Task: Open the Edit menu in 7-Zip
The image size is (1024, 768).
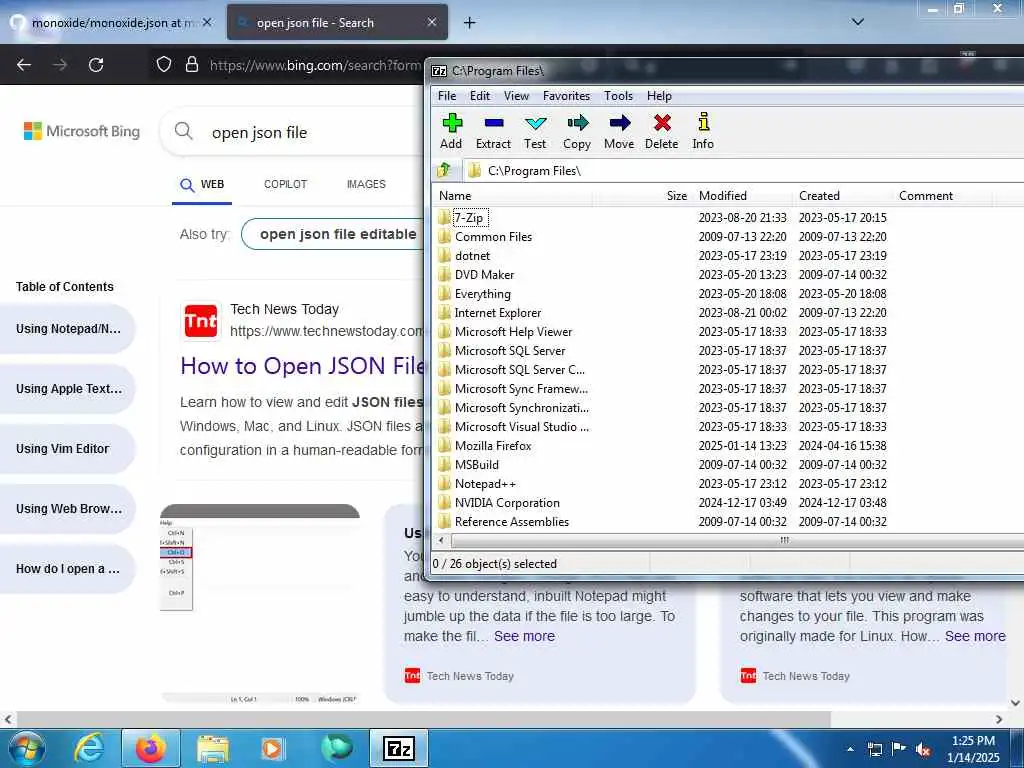Action: [479, 96]
